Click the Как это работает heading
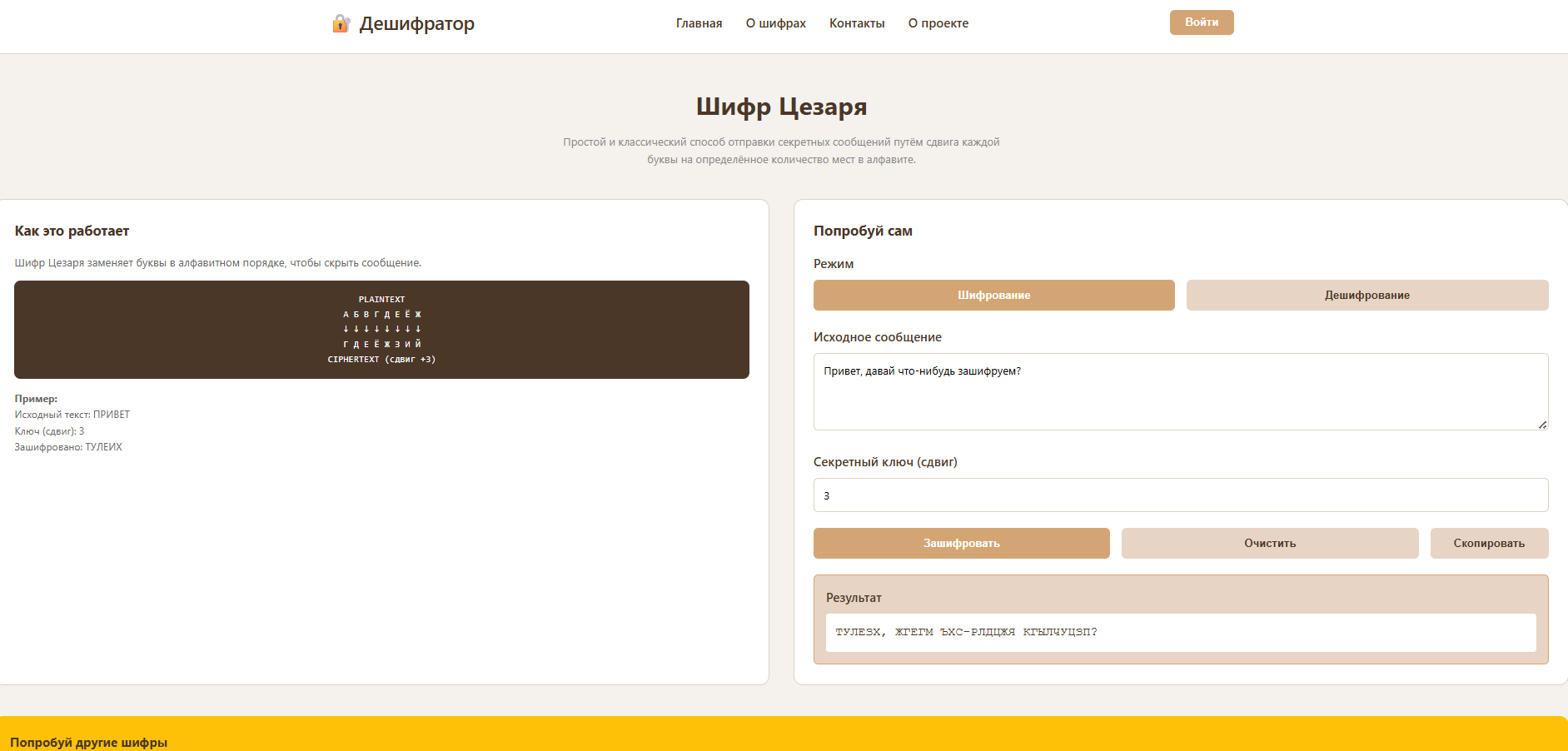 click(x=72, y=231)
